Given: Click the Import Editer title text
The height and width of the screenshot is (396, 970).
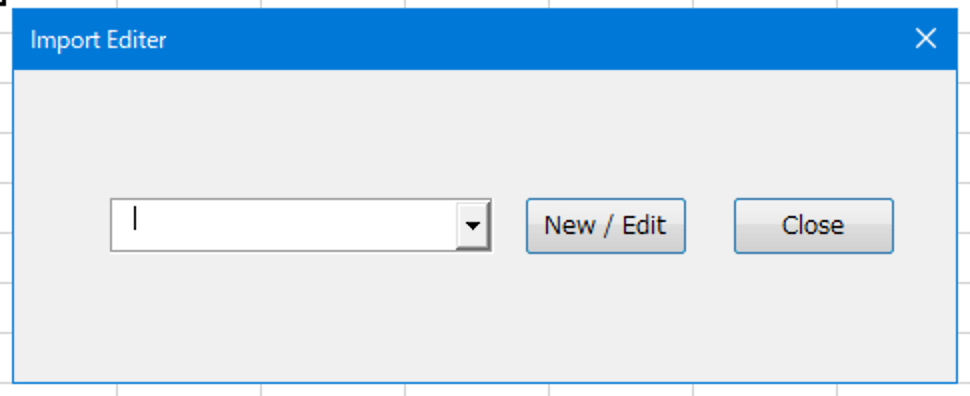Looking at the screenshot, I should [x=98, y=40].
